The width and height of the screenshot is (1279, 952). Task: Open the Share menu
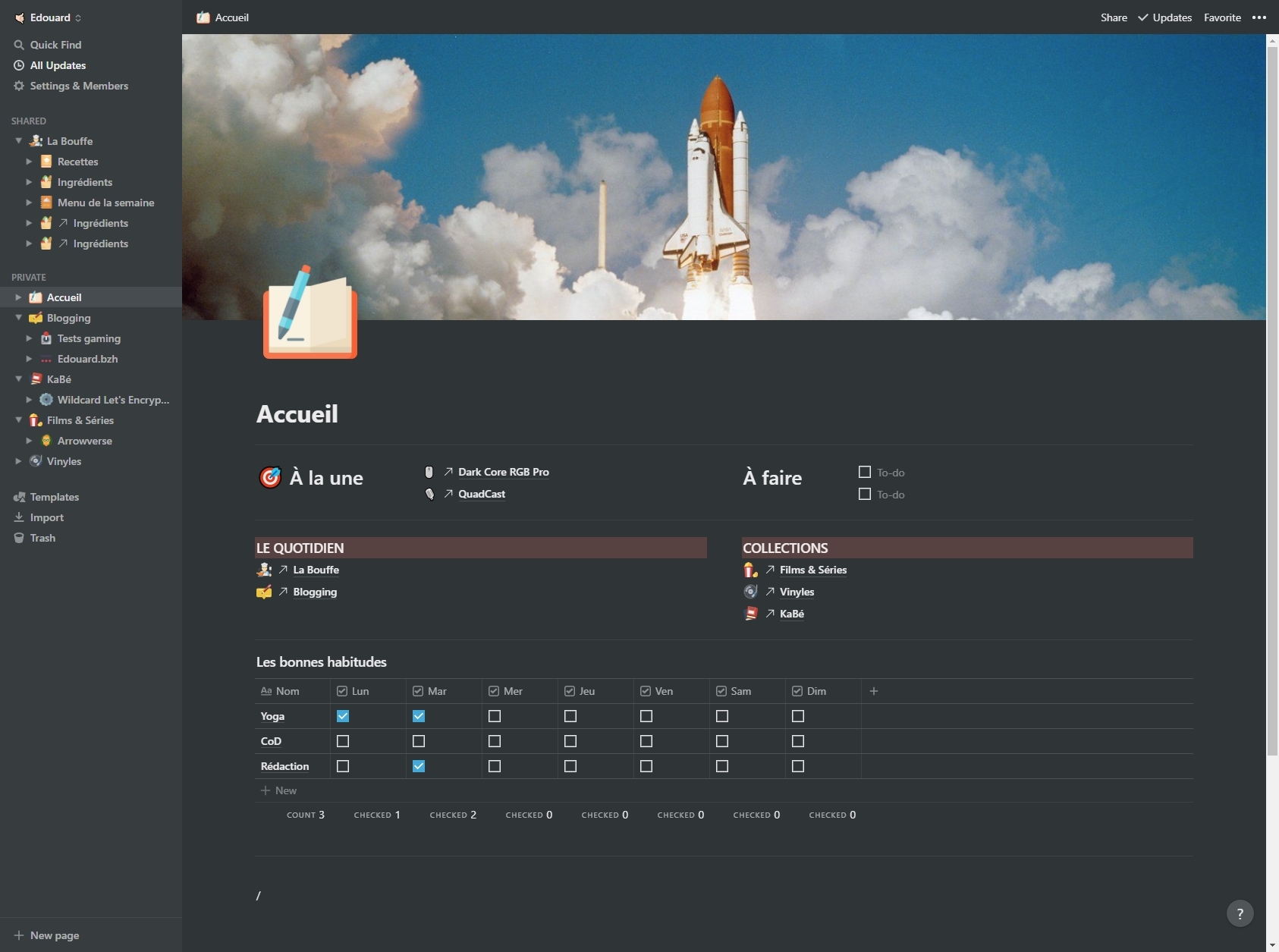click(1114, 17)
